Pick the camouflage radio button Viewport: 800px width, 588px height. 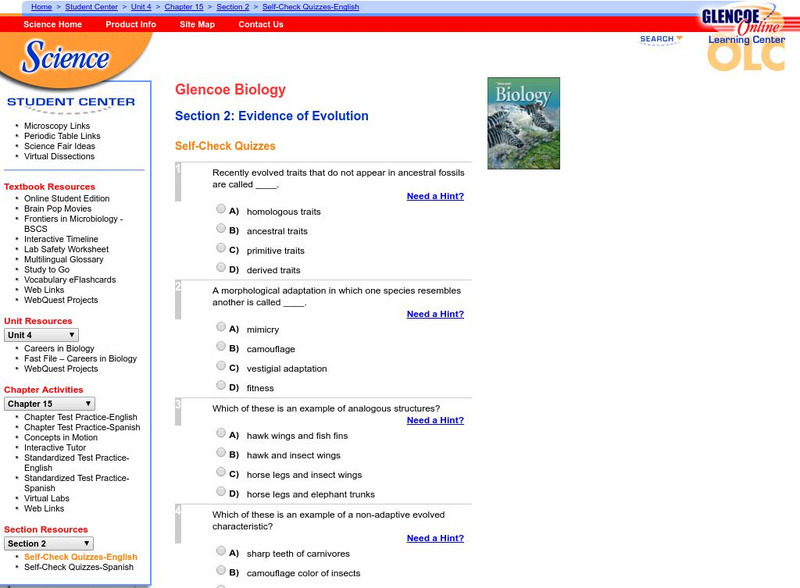221,346
